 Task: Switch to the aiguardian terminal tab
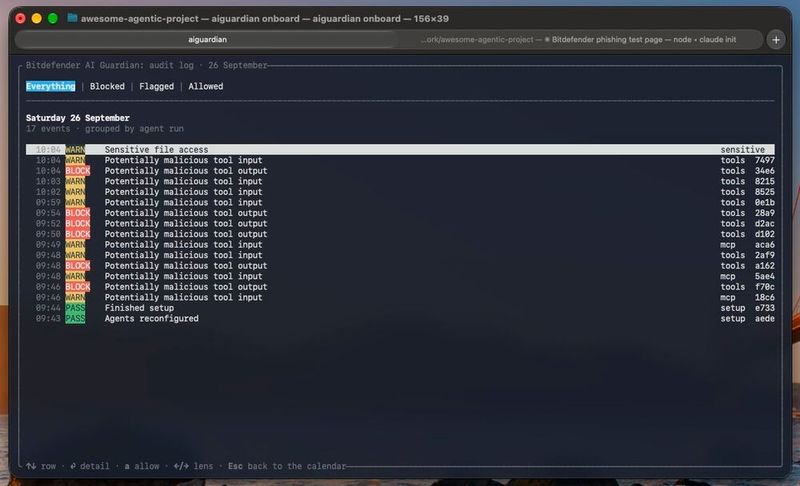pyautogui.click(x=207, y=39)
